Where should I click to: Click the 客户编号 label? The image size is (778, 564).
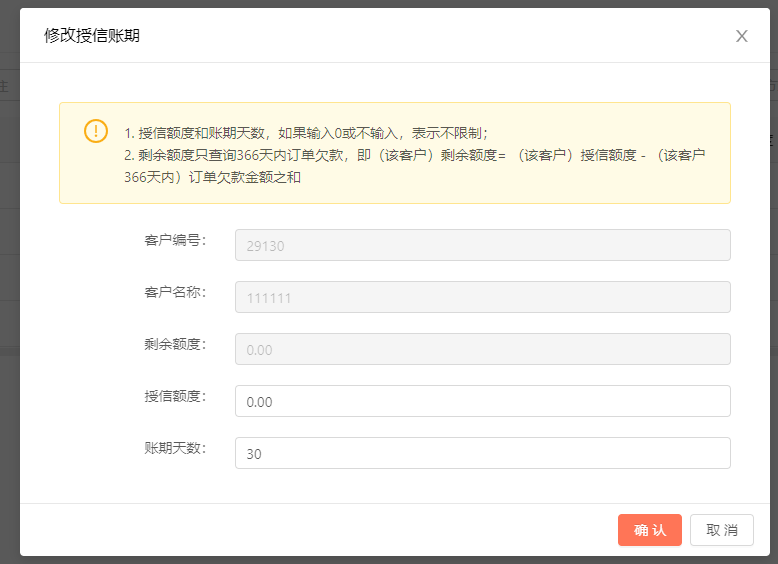[x=175, y=240]
